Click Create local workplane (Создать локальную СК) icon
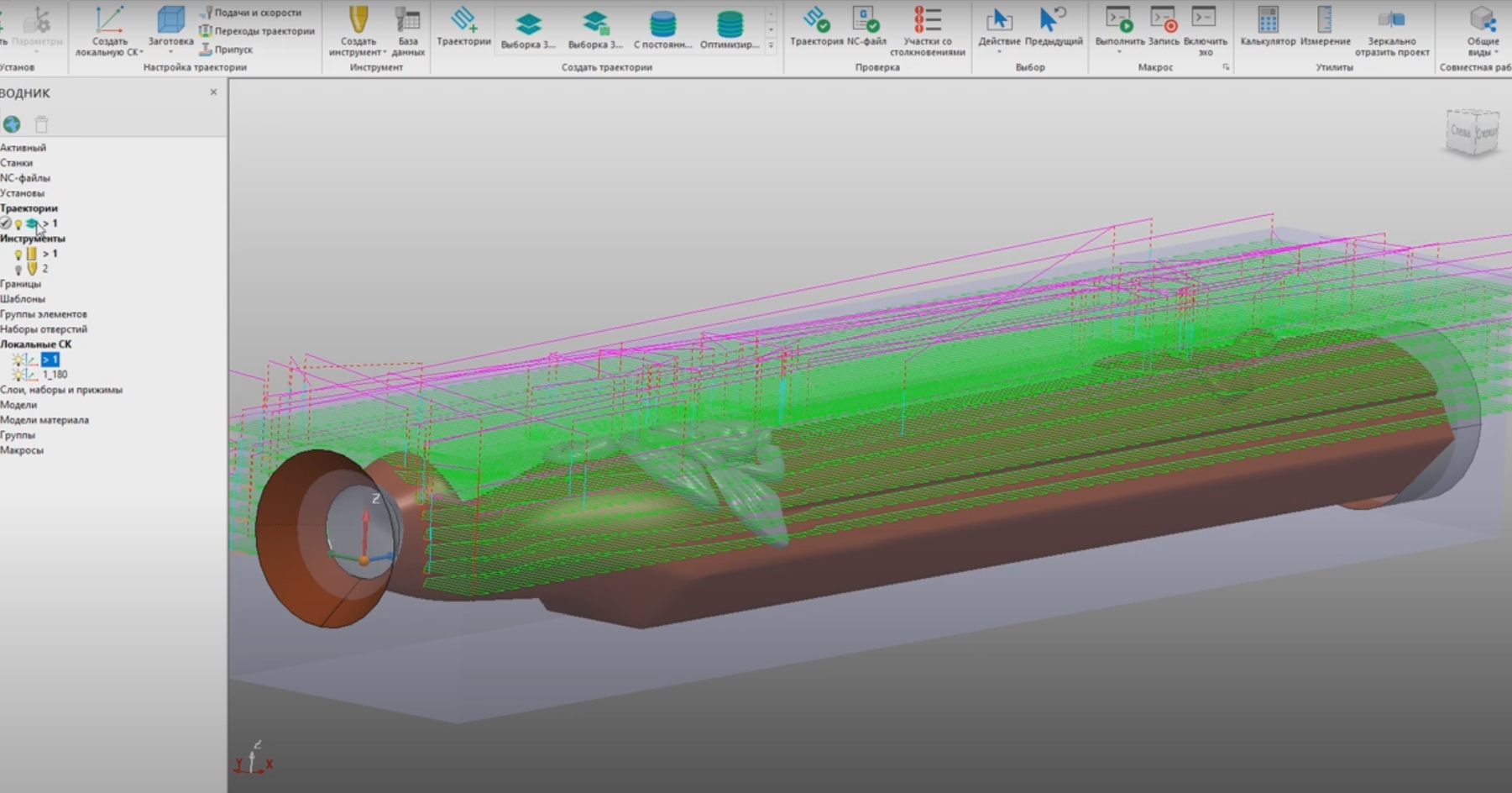This screenshot has height=793, width=1512. [109, 19]
